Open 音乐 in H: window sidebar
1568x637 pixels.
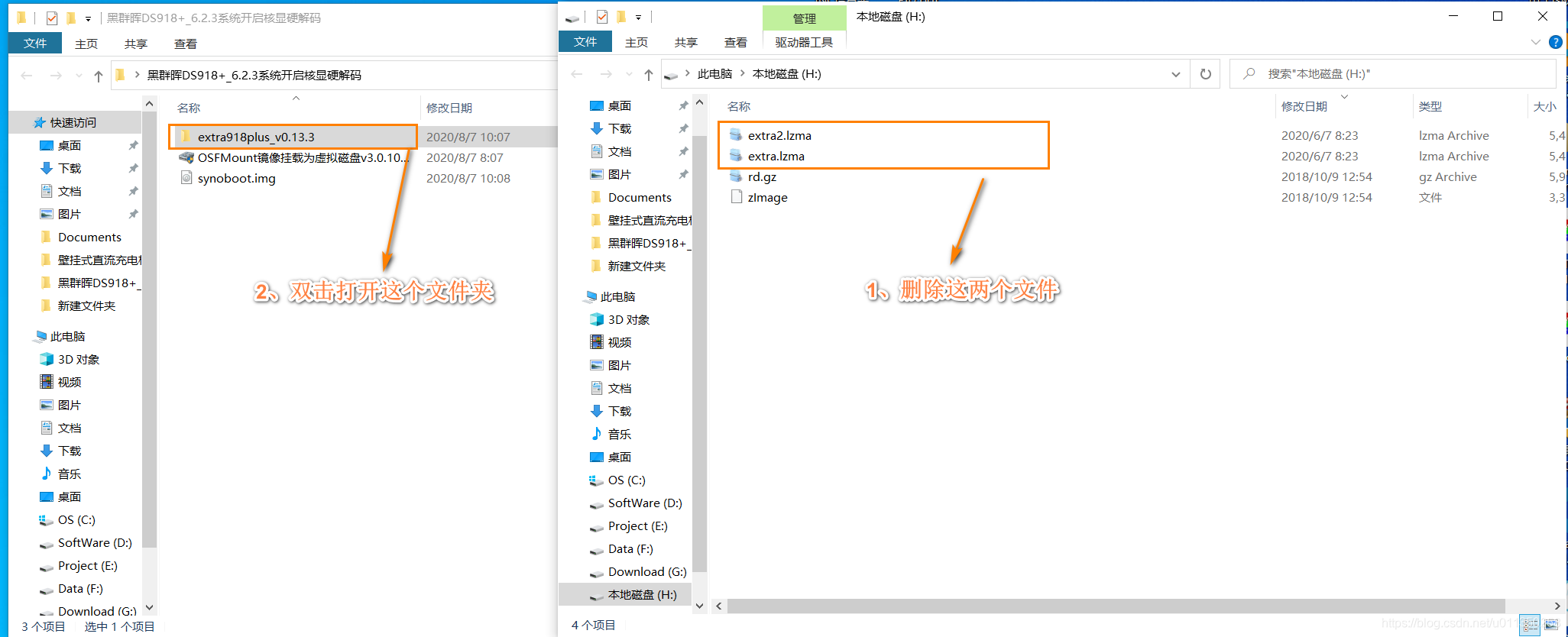click(x=619, y=434)
